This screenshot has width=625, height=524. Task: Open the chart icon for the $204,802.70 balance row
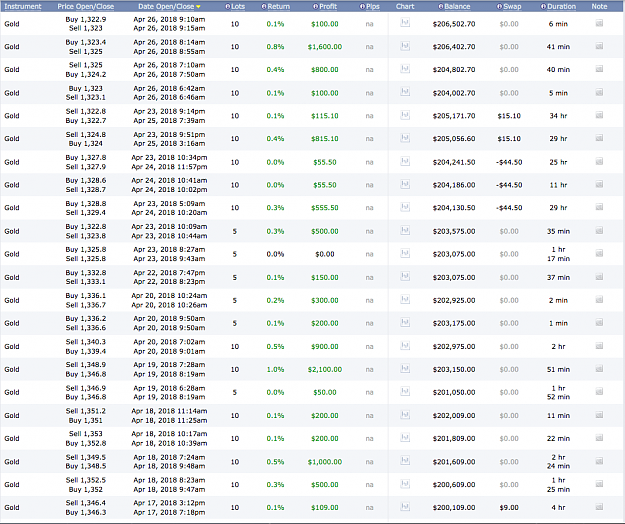point(405,69)
